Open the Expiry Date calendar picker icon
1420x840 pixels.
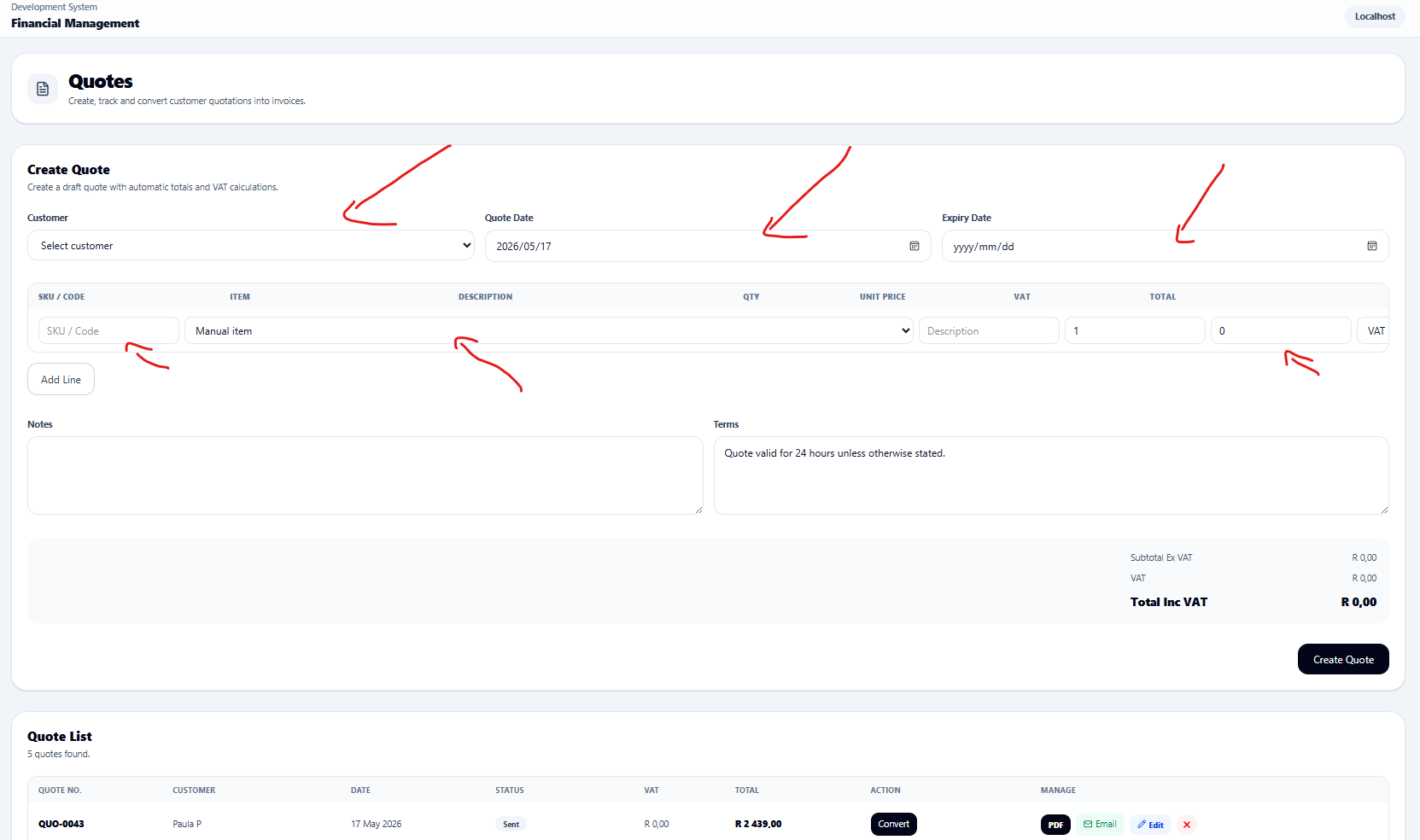1372,246
